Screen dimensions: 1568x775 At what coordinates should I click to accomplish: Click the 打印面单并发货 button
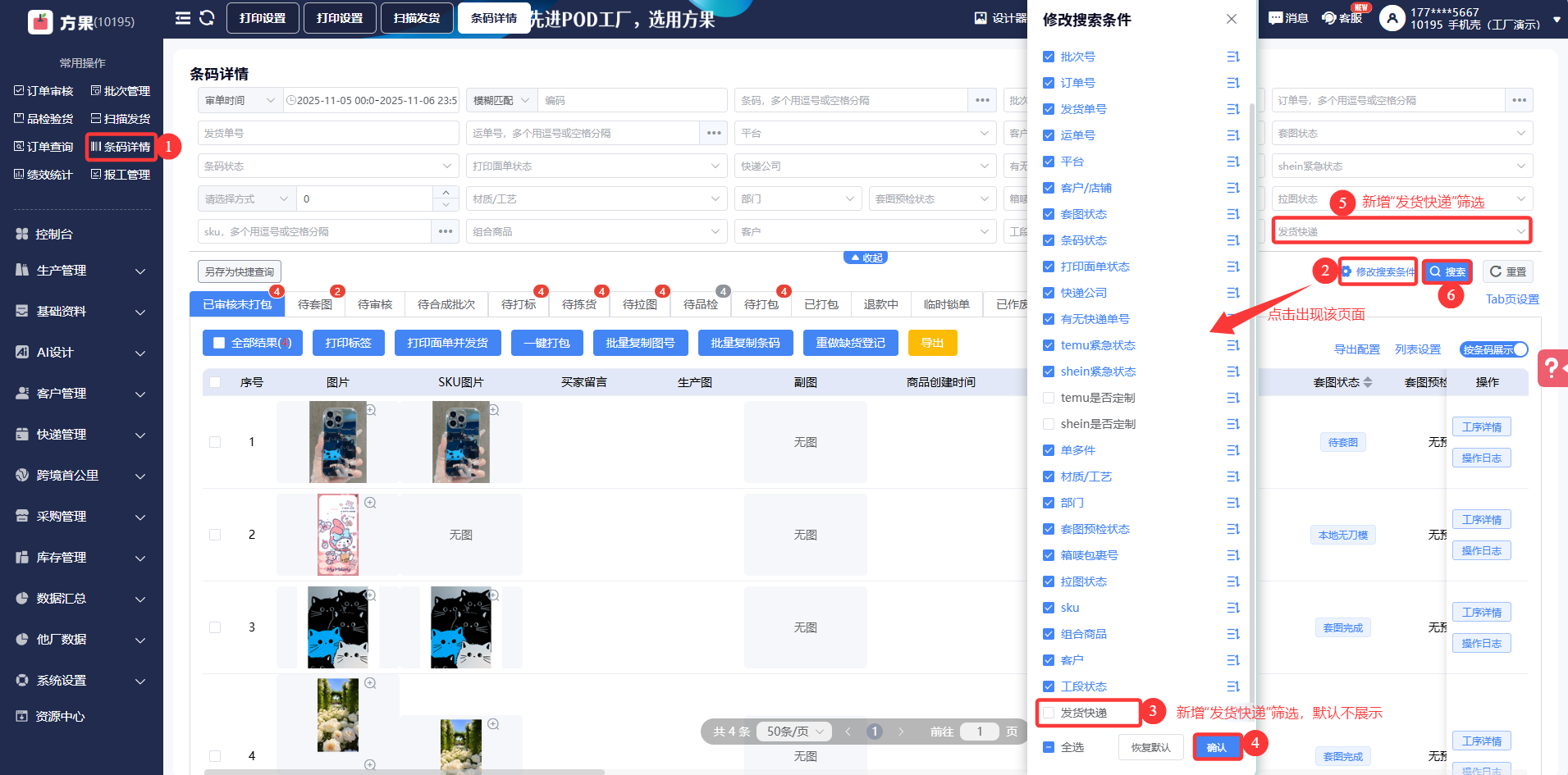(447, 343)
